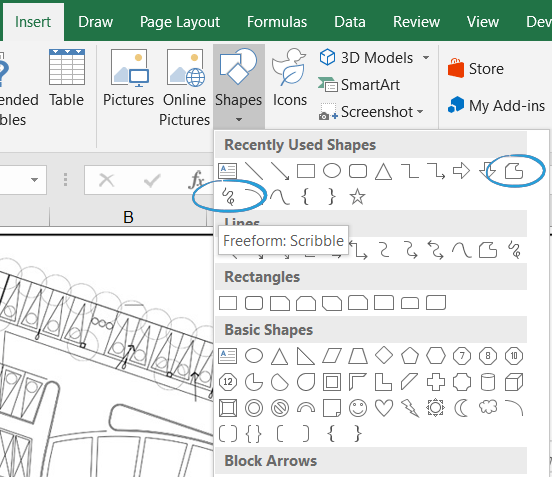The image size is (552, 477).
Task: Open the Icons insert dialog
Action: click(x=290, y=78)
